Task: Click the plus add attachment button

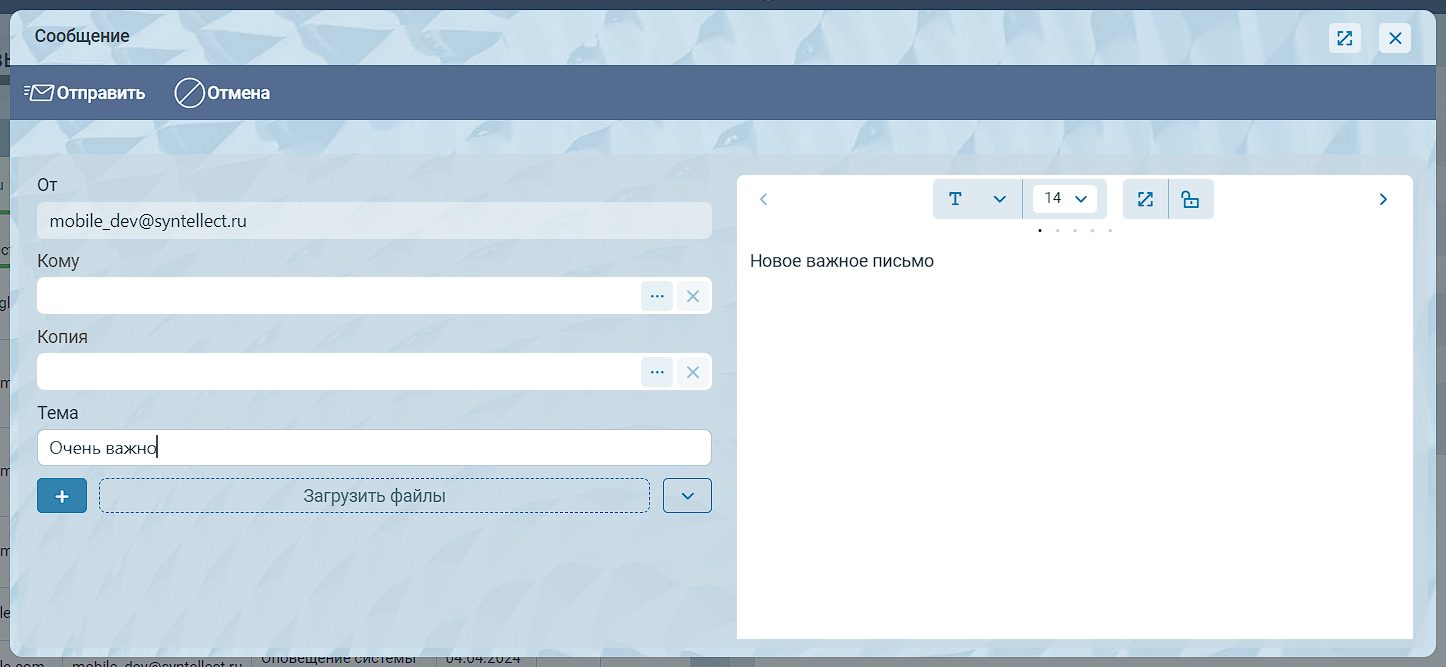Action: point(62,496)
